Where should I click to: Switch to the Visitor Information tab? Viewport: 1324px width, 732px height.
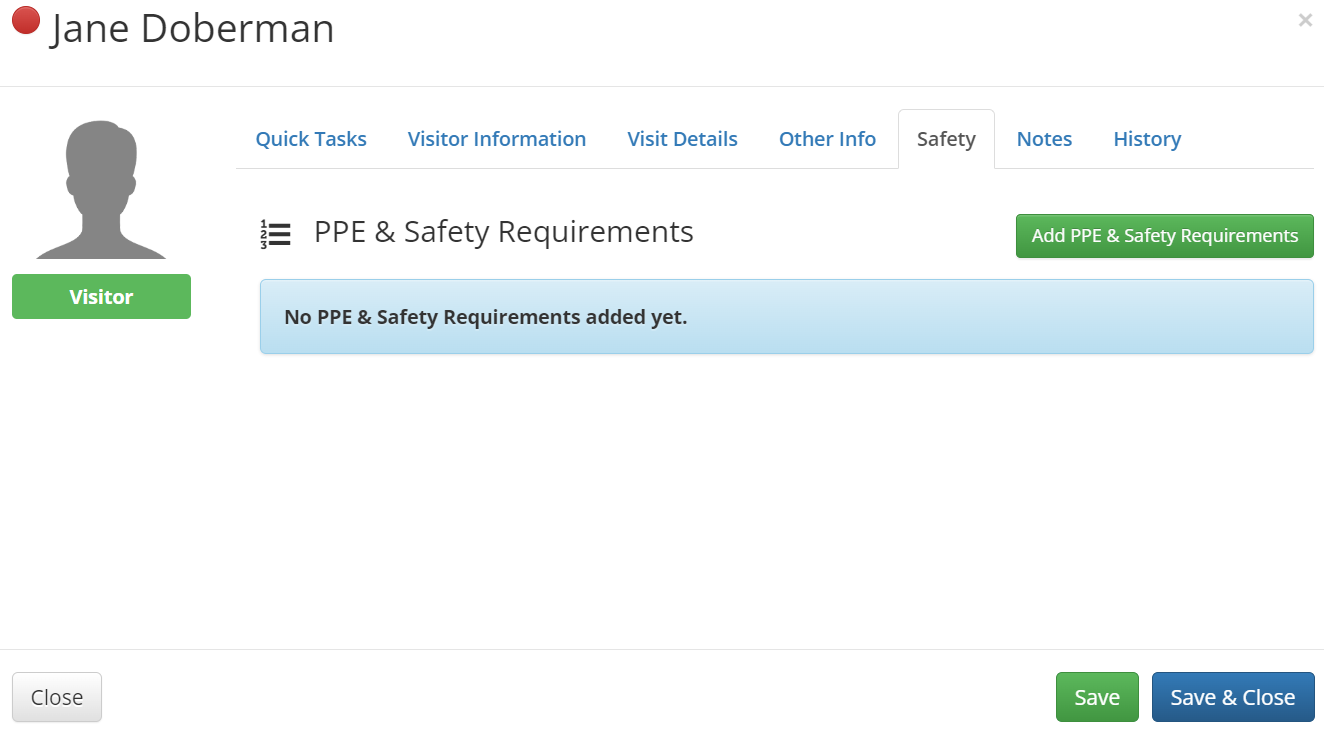tap(497, 139)
